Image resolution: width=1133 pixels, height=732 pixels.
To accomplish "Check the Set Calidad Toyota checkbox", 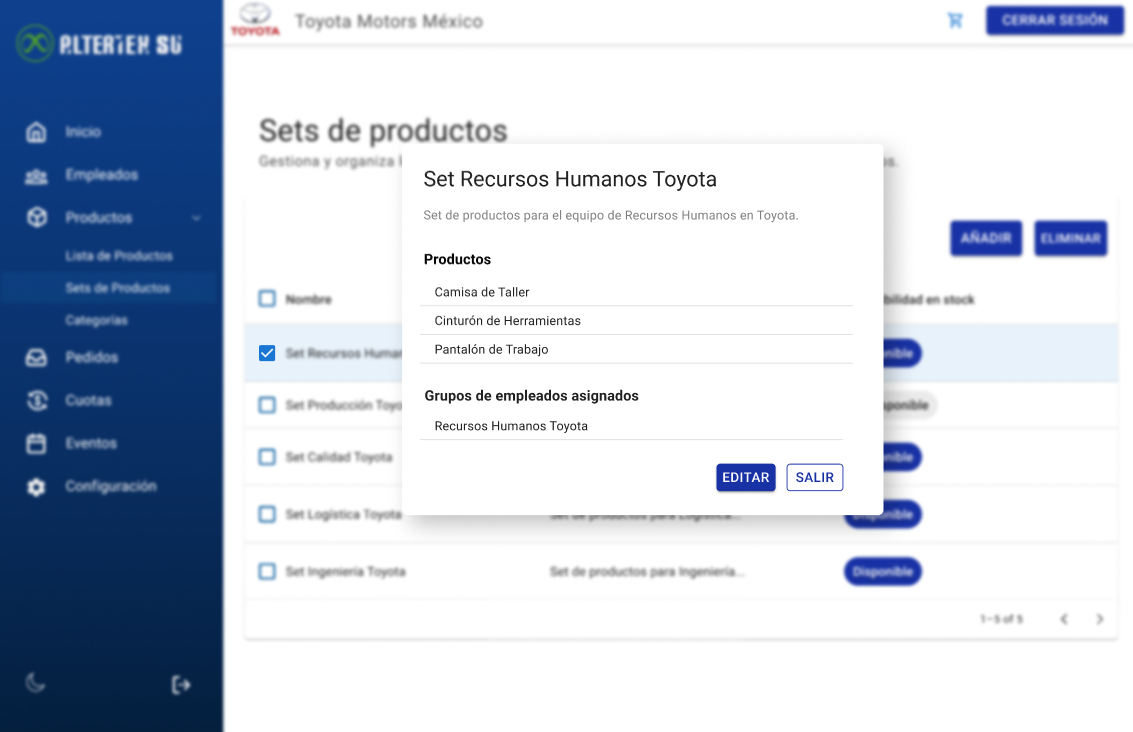I will click(x=267, y=457).
